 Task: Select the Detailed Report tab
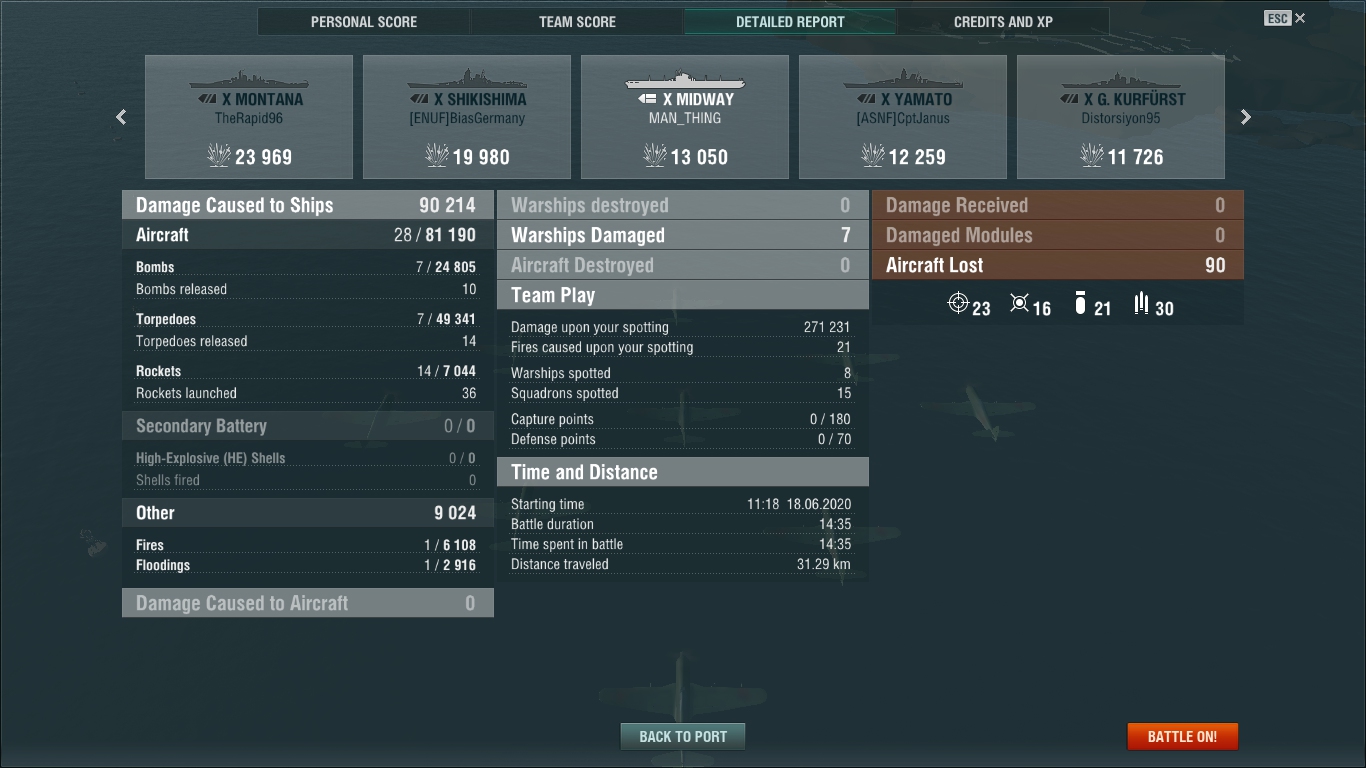point(790,22)
